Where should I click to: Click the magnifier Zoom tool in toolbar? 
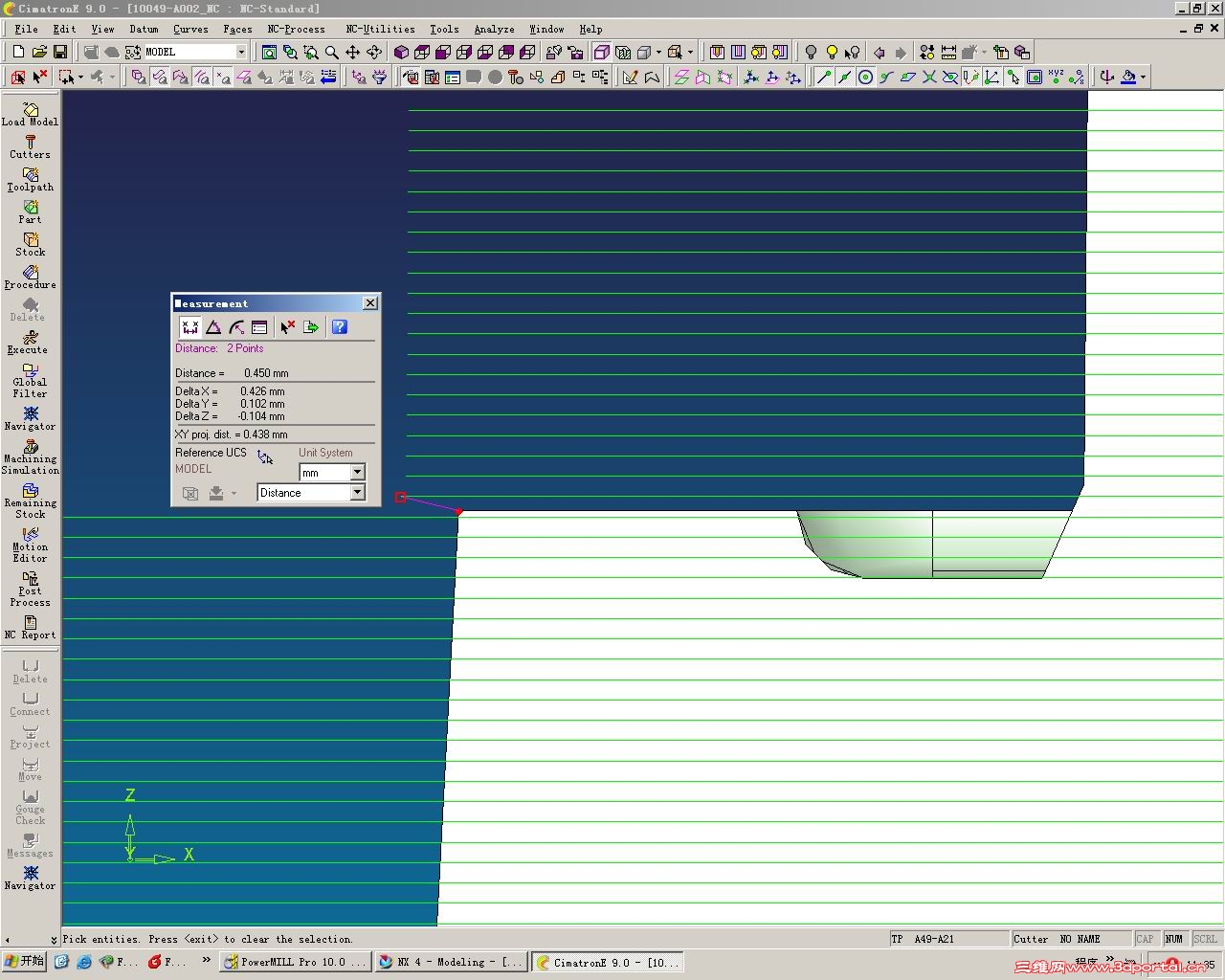pyautogui.click(x=331, y=52)
